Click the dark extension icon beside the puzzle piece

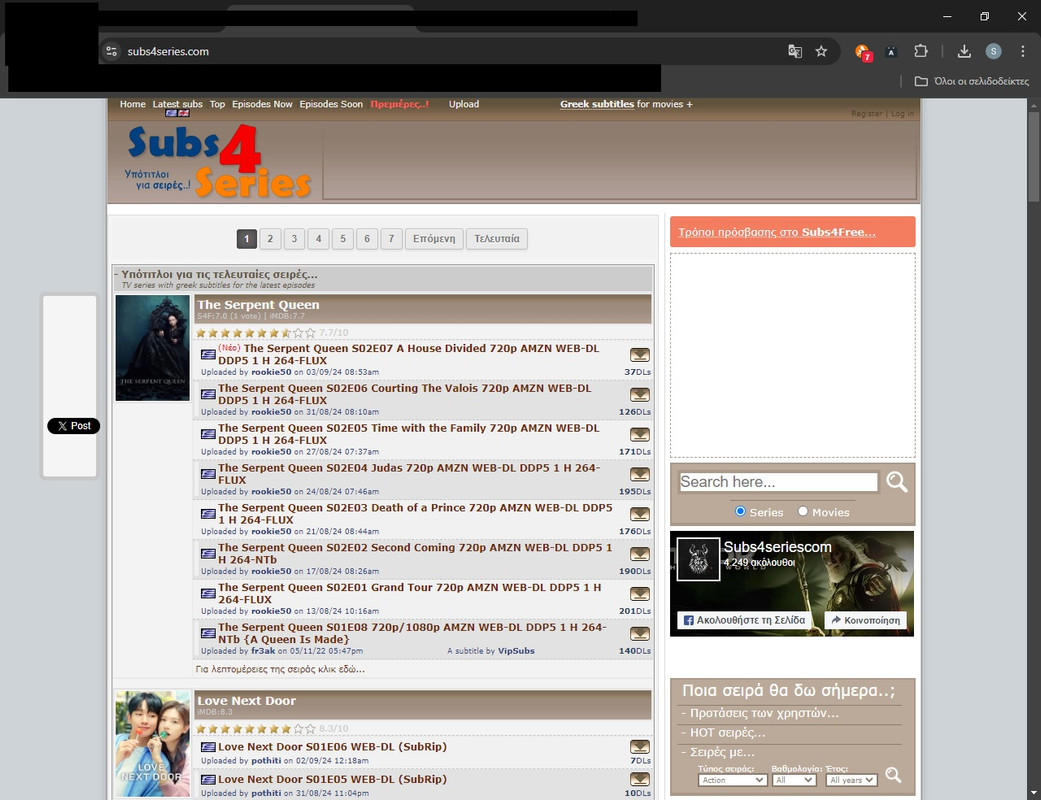point(891,51)
